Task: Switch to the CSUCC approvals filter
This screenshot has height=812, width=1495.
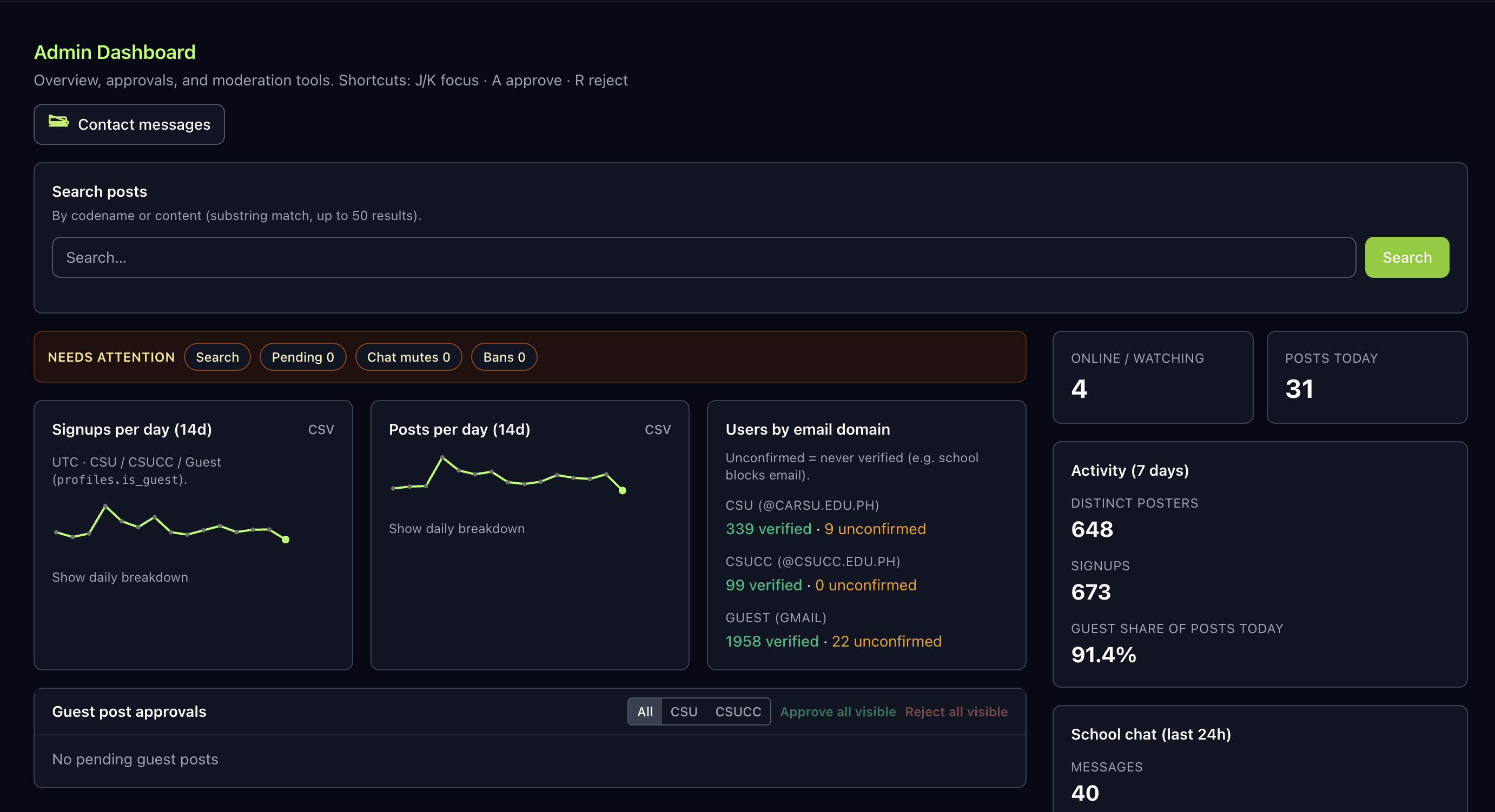Action: pyautogui.click(x=738, y=711)
